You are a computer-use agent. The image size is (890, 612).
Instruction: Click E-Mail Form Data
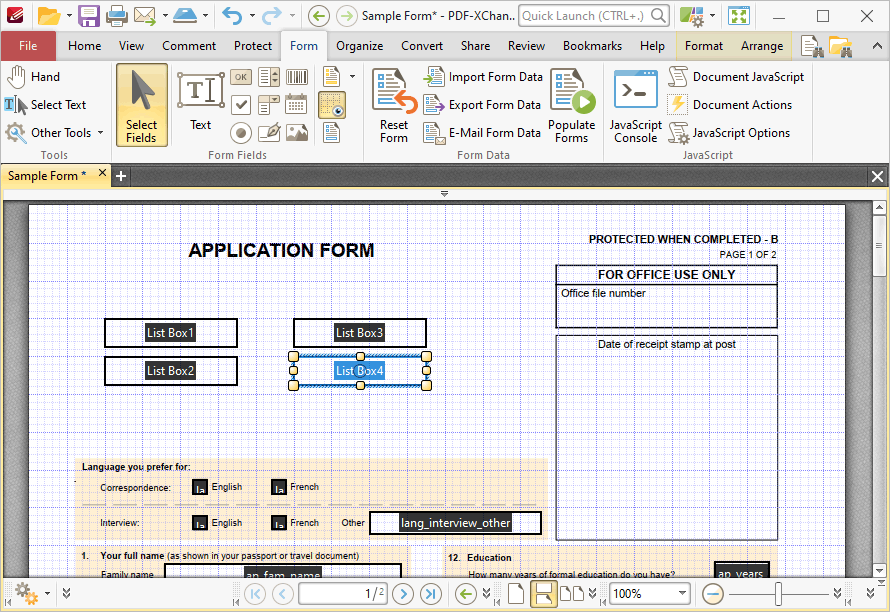(x=482, y=133)
